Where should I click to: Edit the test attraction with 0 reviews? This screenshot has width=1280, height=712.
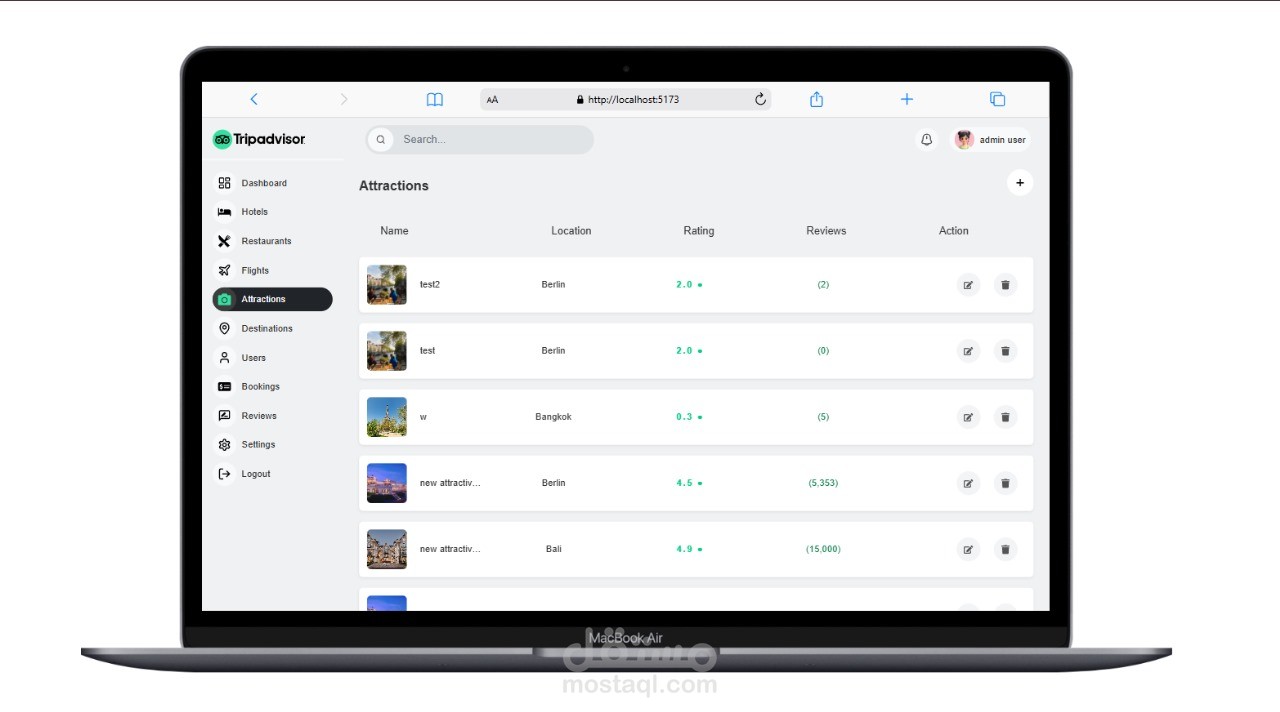click(x=968, y=351)
